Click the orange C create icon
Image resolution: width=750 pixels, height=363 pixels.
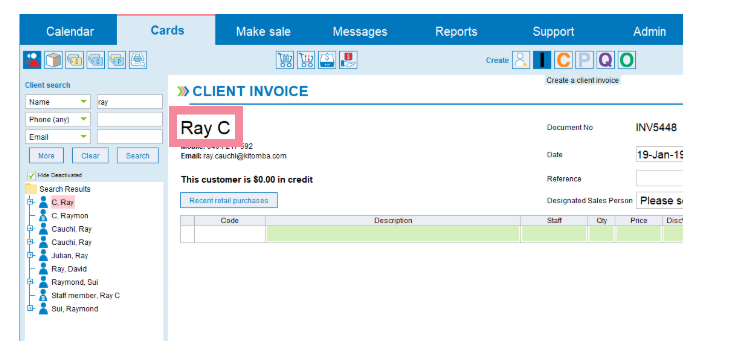point(563,60)
